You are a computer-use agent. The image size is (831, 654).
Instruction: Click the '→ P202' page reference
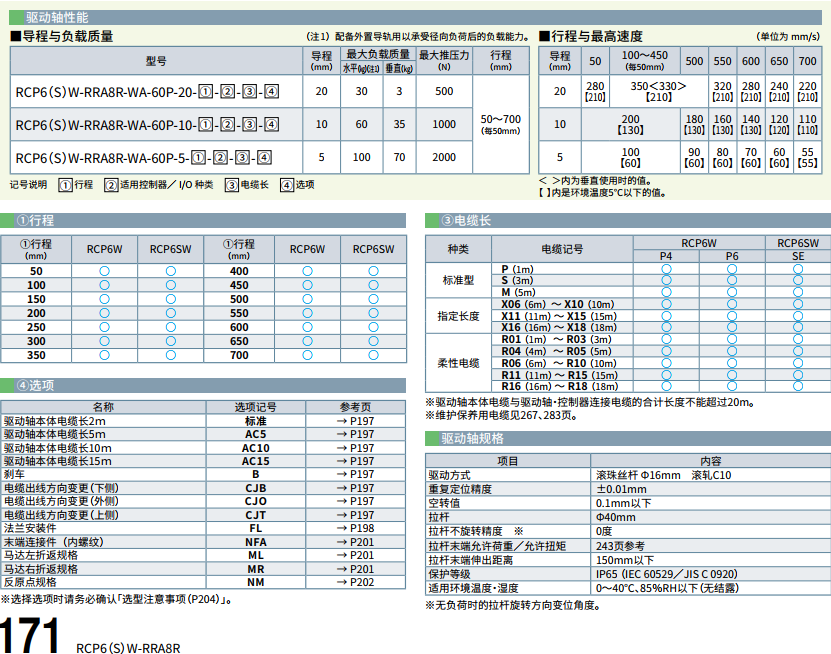pos(355,582)
